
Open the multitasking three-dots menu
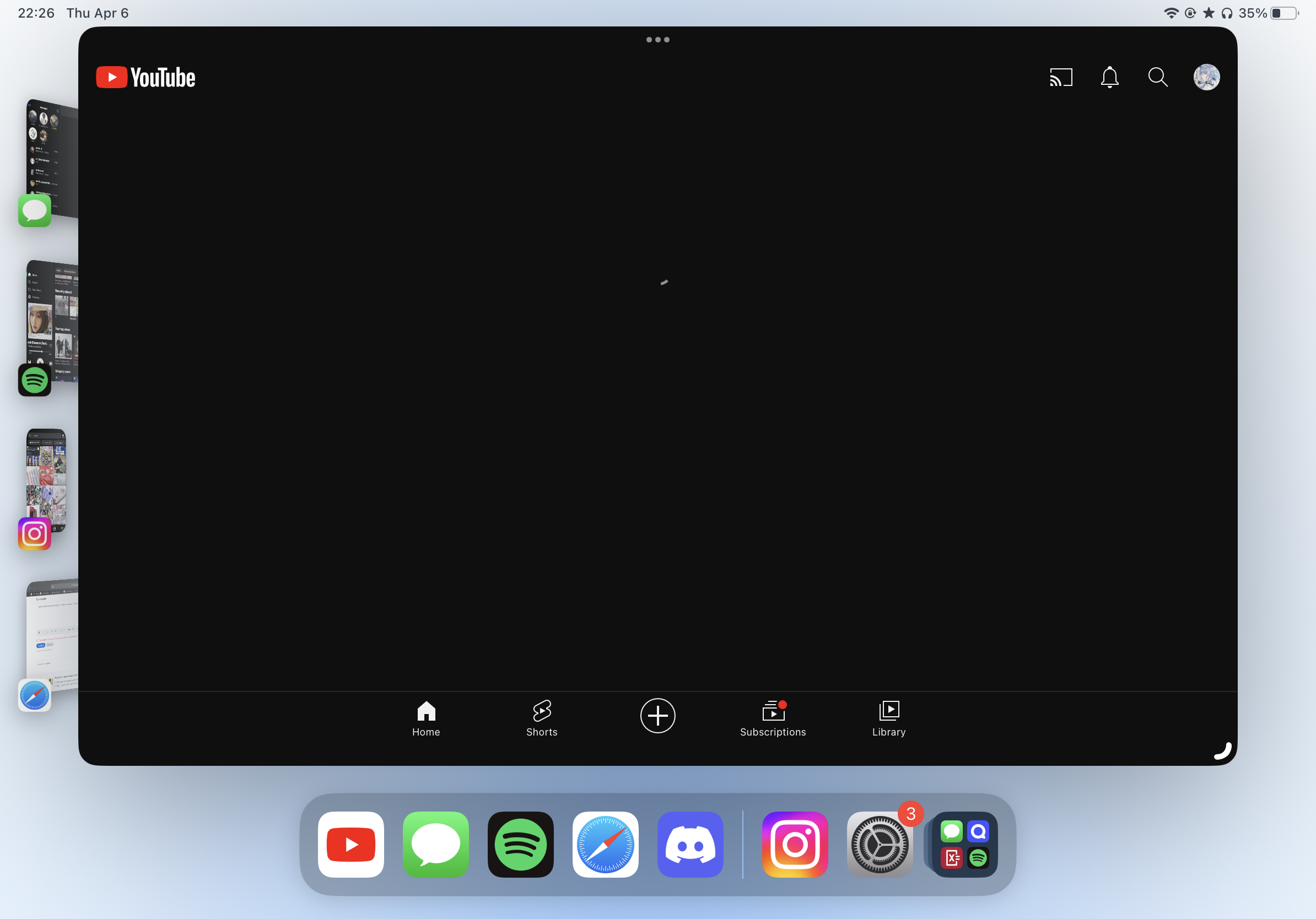tap(657, 40)
